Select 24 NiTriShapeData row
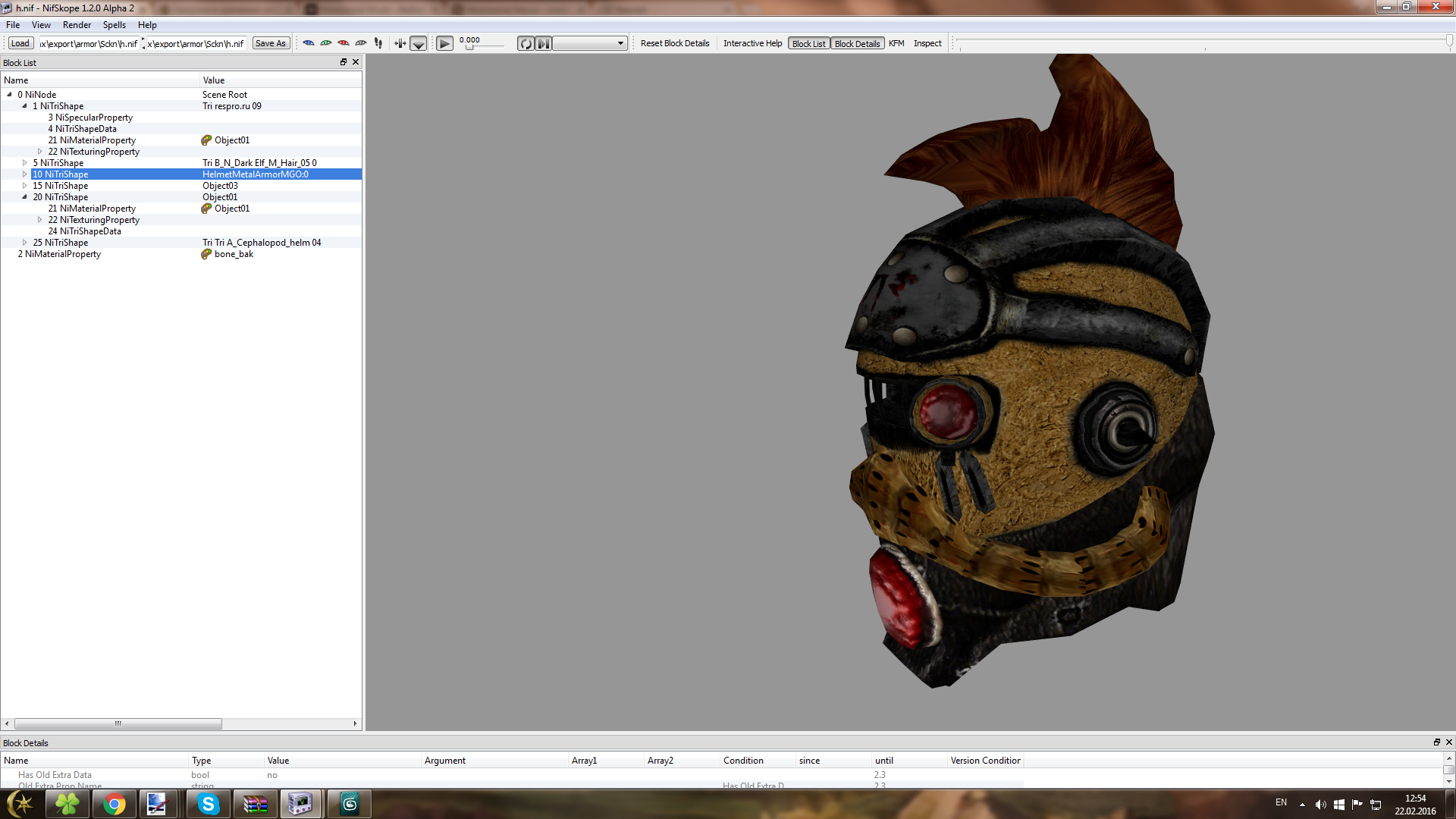This screenshot has width=1456, height=819. point(180,231)
